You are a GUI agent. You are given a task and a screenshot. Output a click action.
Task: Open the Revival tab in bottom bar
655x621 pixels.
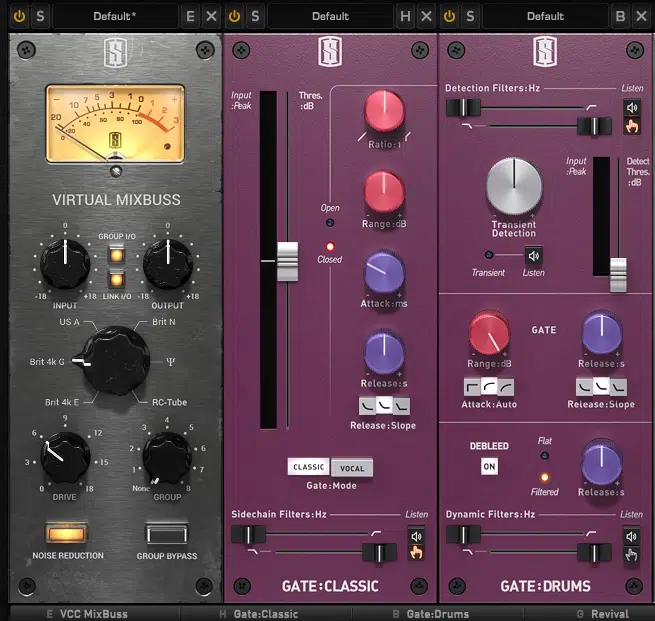(x=610, y=614)
